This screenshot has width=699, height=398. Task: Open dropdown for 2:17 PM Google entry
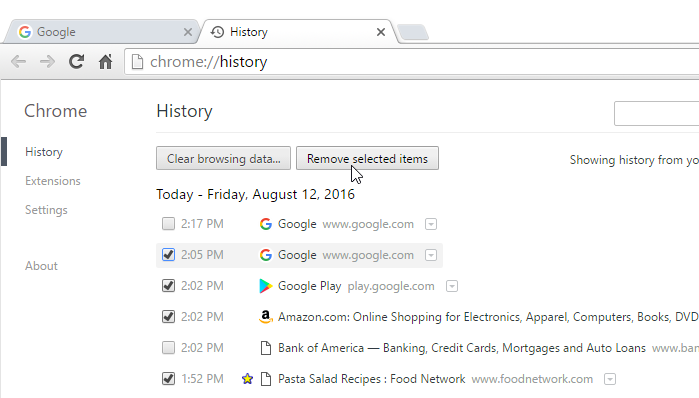pyautogui.click(x=431, y=224)
